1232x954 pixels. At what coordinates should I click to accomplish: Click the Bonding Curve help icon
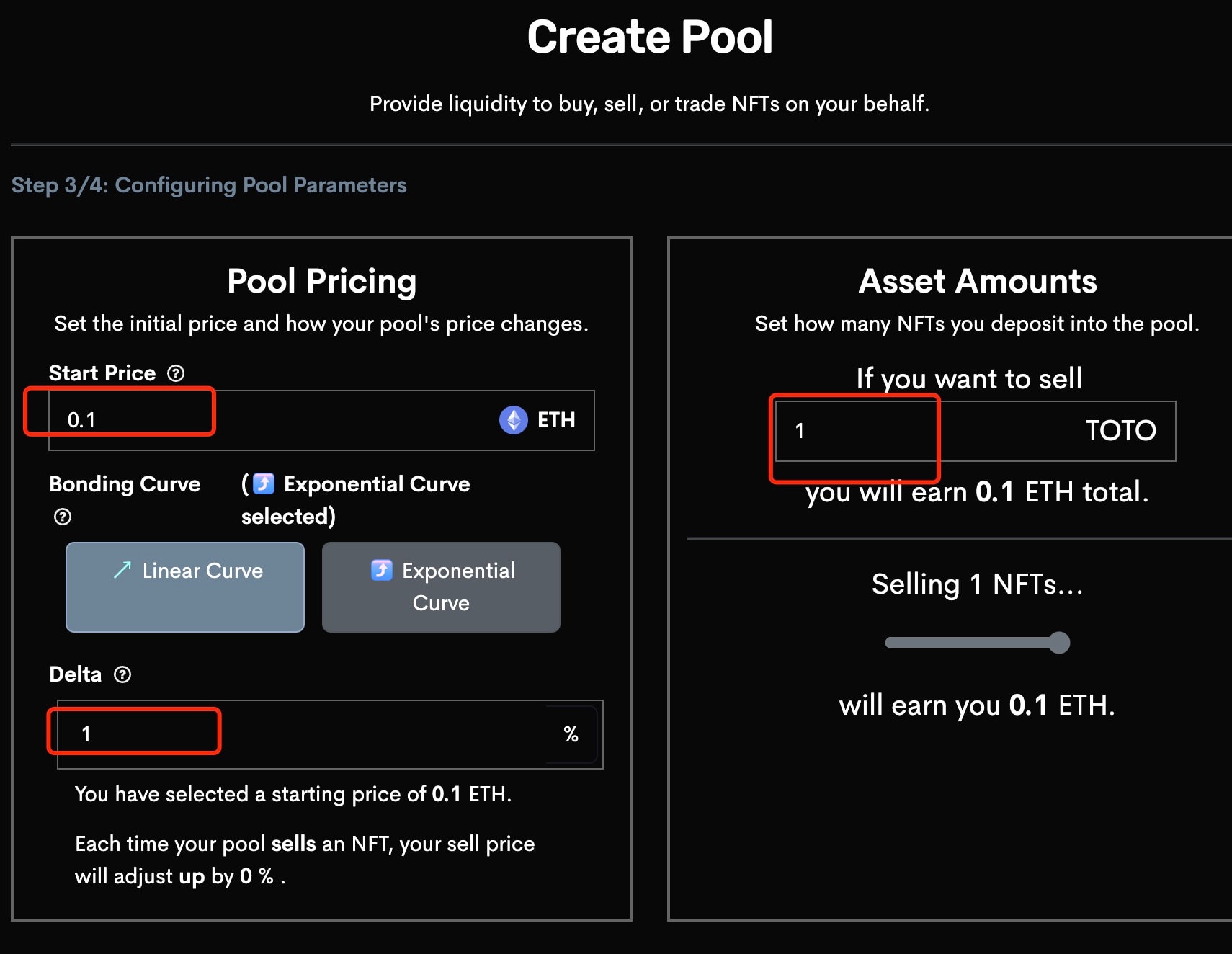[63, 517]
